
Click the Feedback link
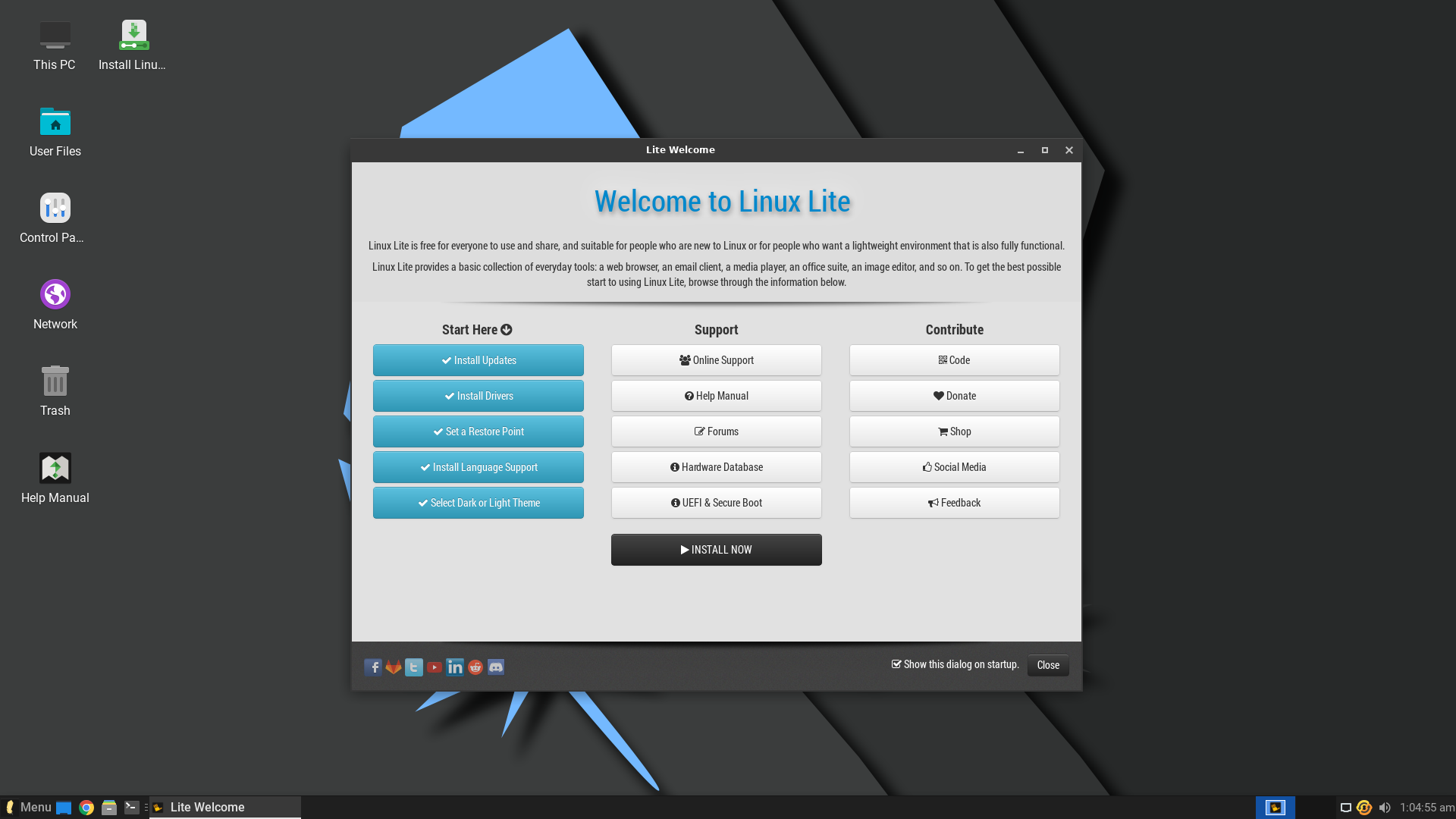point(954,502)
